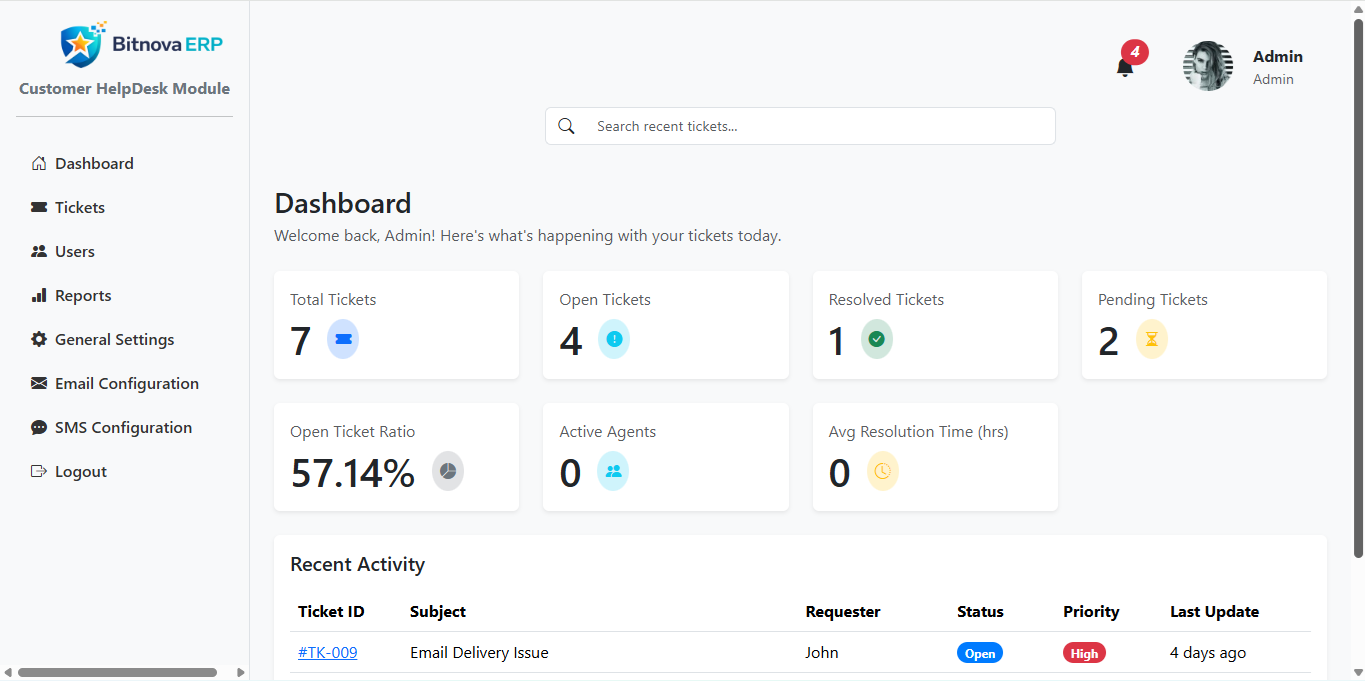The image size is (1365, 681).
Task: Open SMS Configuration page
Action: (x=123, y=428)
